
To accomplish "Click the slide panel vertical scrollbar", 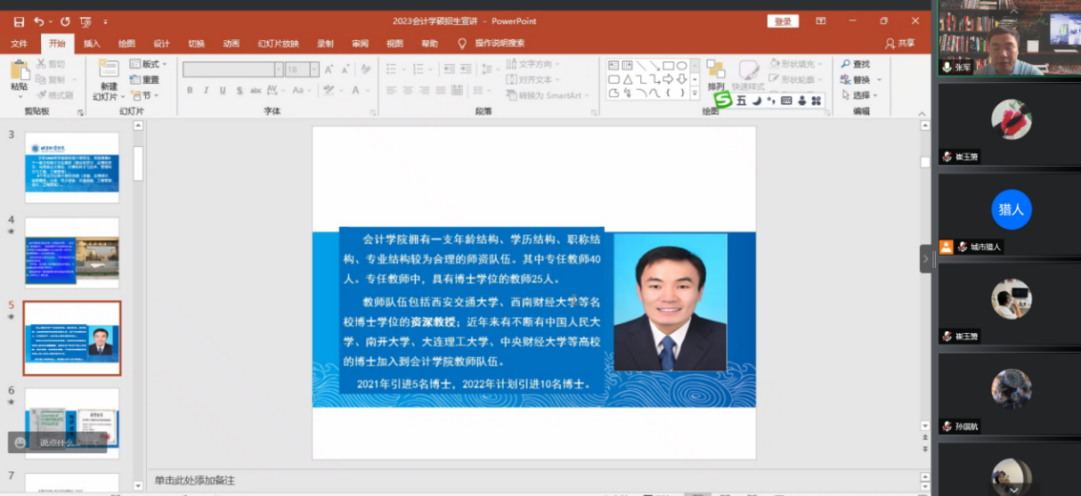I will (139, 165).
